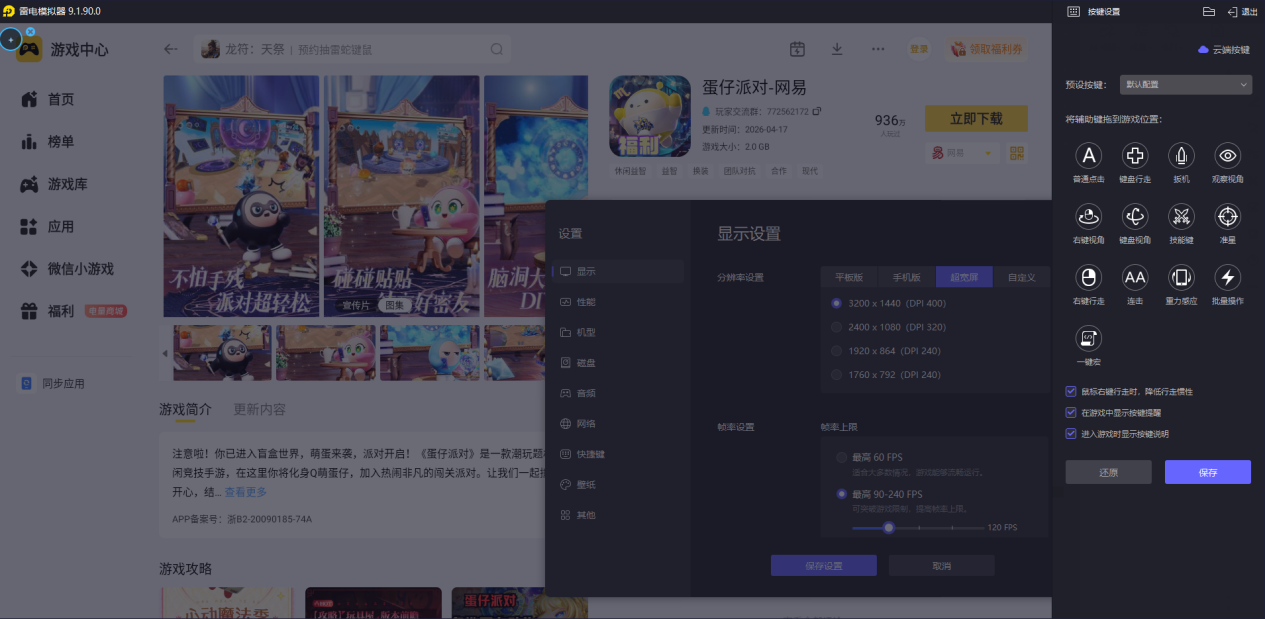Click 保存 button in key settings
The height and width of the screenshot is (619, 1265).
pyautogui.click(x=1208, y=472)
